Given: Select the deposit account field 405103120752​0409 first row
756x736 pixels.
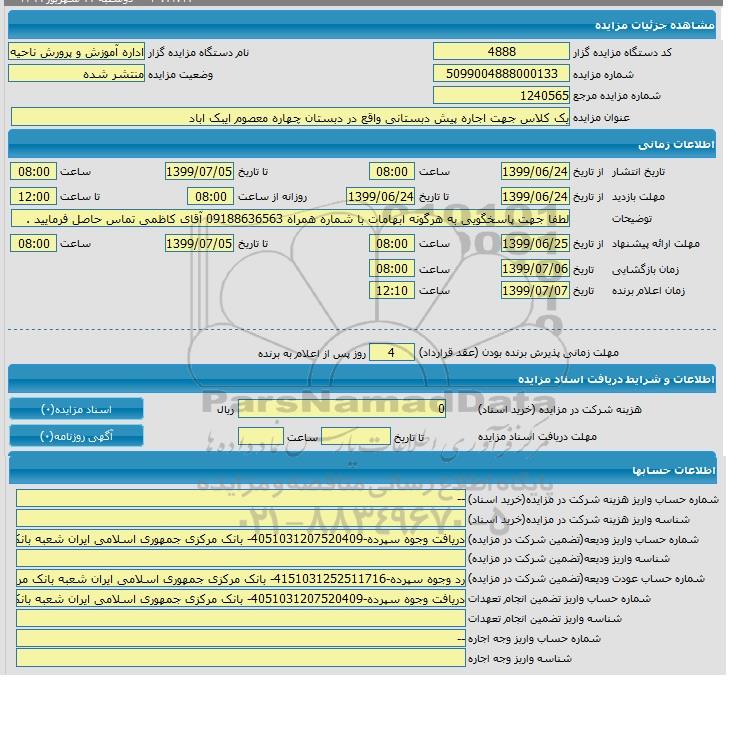Looking at the screenshot, I should point(241,539).
